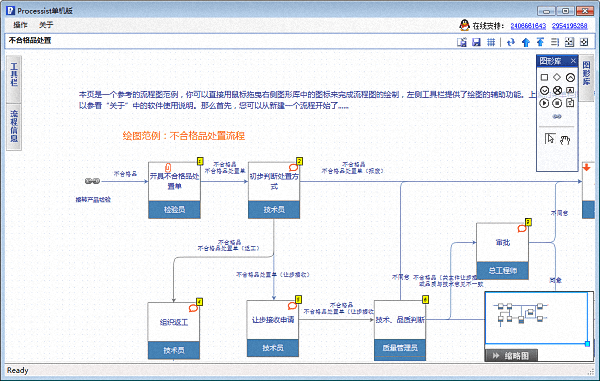The width and height of the screenshot is (600, 381).
Task: Open the 关于 menu
Action: tap(46, 25)
